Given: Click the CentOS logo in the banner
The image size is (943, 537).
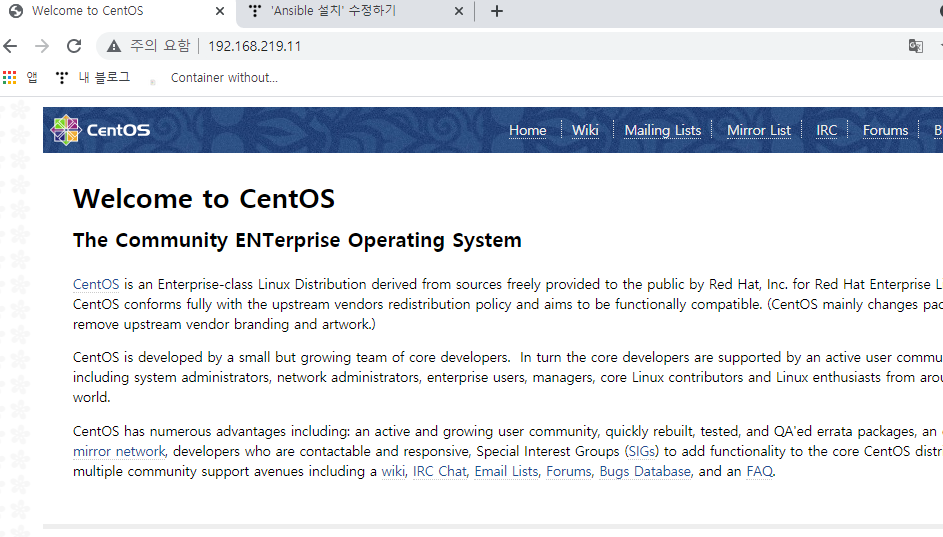Looking at the screenshot, I should pos(100,130).
